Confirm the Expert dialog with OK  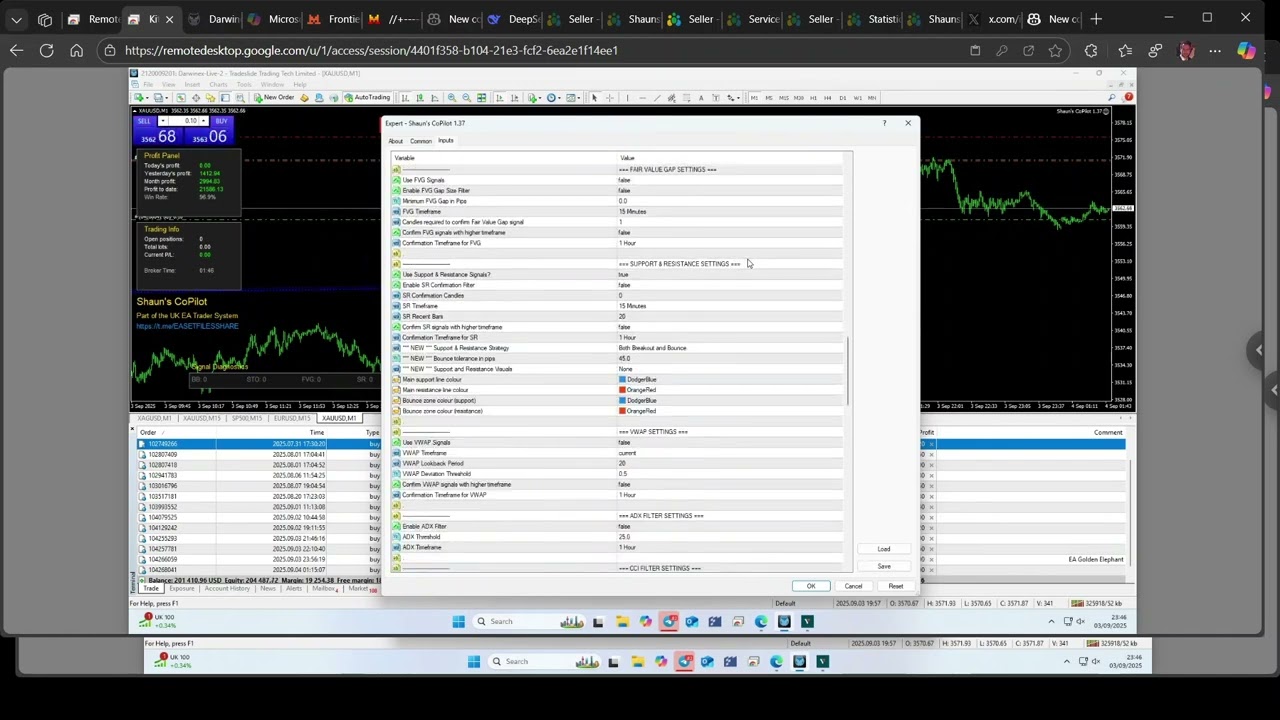[811, 586]
